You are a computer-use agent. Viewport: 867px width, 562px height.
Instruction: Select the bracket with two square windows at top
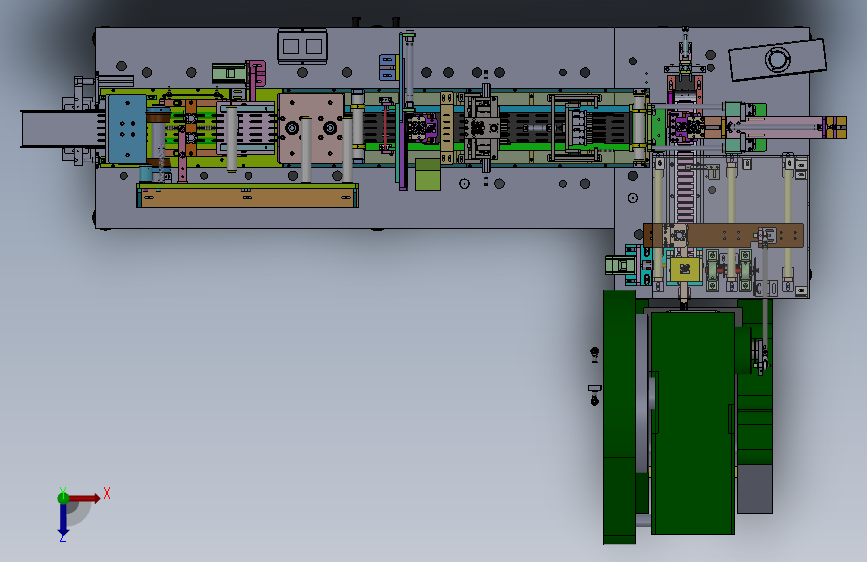pyautogui.click(x=302, y=46)
